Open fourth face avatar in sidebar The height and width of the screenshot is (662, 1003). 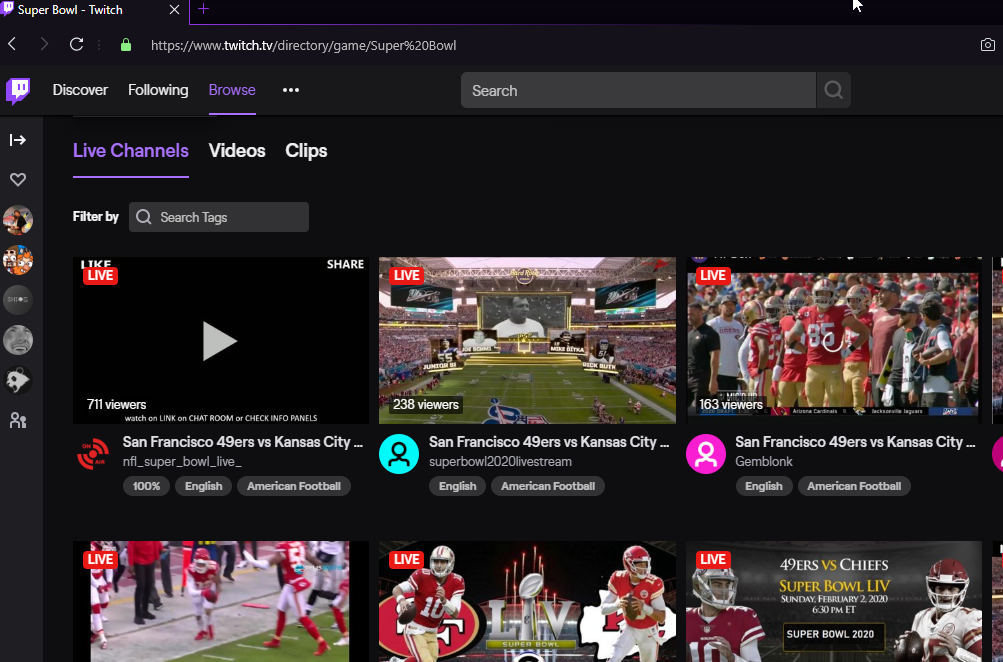click(x=18, y=340)
